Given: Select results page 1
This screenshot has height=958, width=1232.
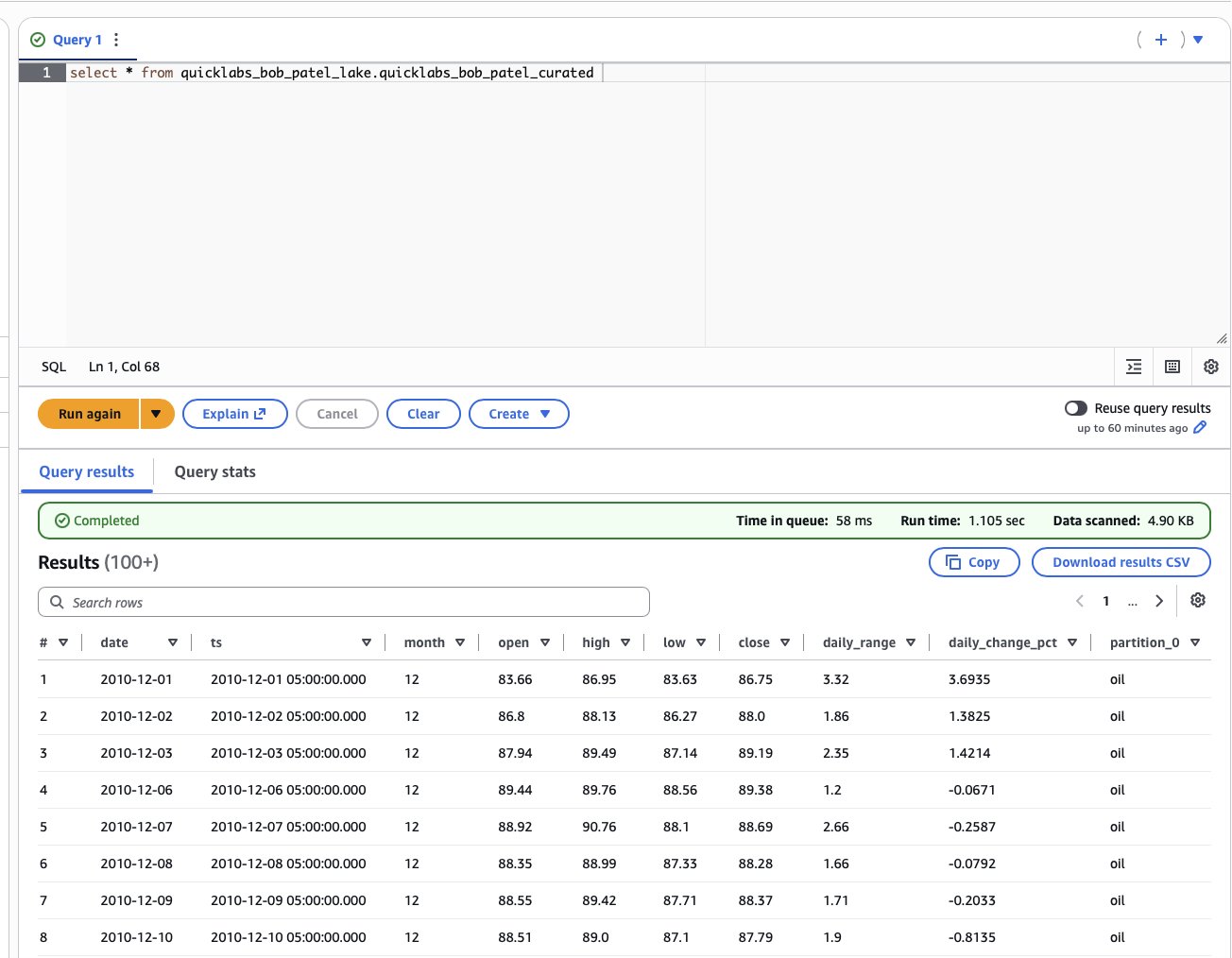Looking at the screenshot, I should 1106,601.
